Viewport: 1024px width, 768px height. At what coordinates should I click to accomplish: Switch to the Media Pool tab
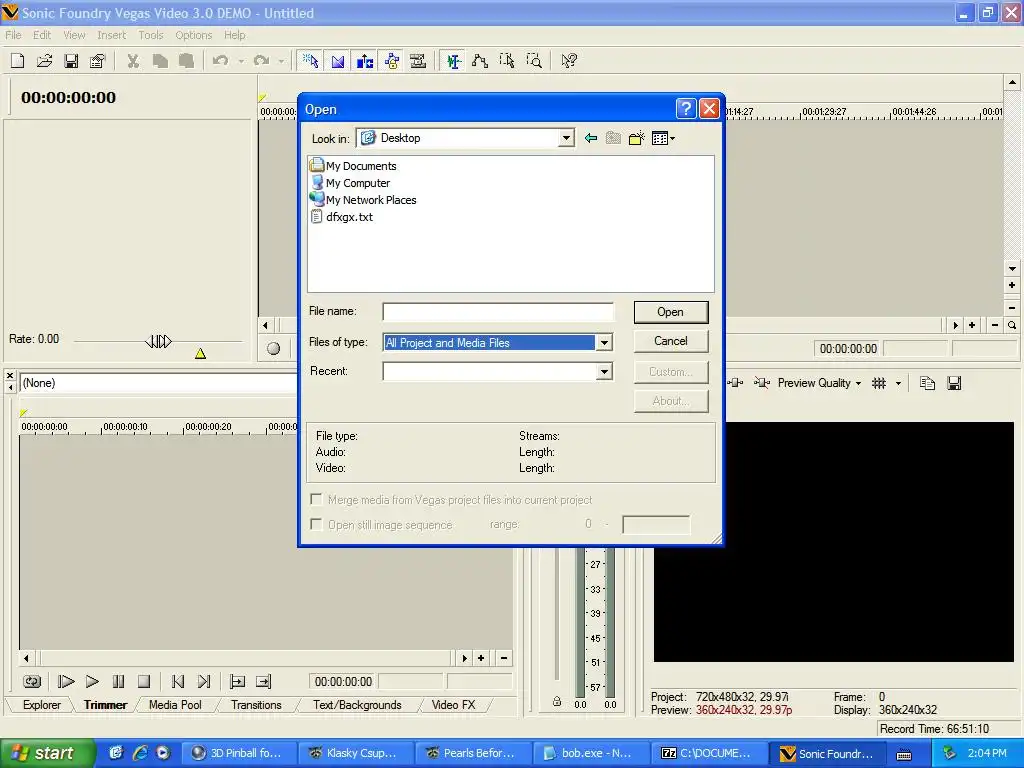[x=175, y=705]
